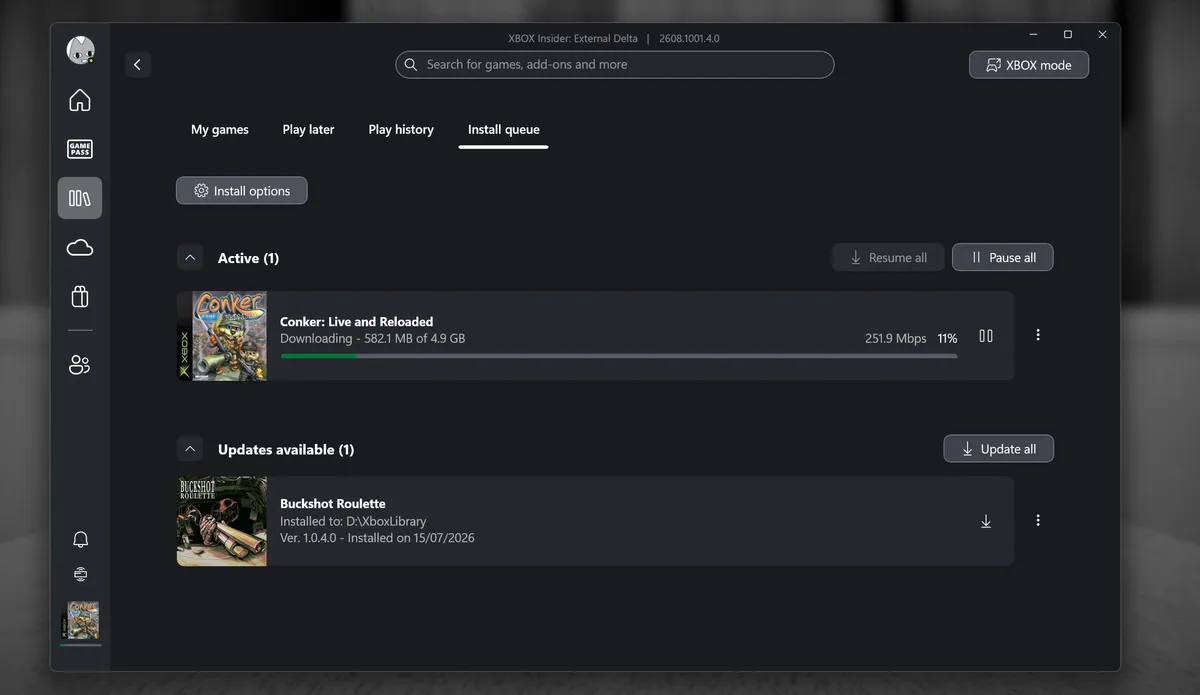Click the Conker download progress bar
Screen dimensions: 1200x695
pos(618,356)
